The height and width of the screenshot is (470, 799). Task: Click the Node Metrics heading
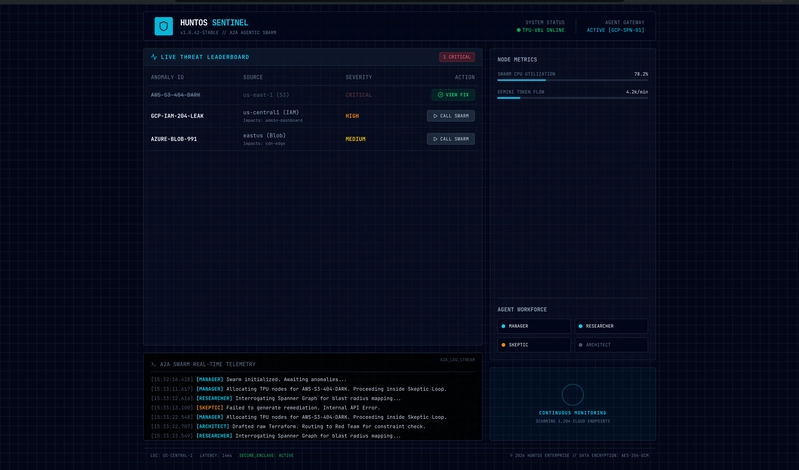pyautogui.click(x=517, y=60)
